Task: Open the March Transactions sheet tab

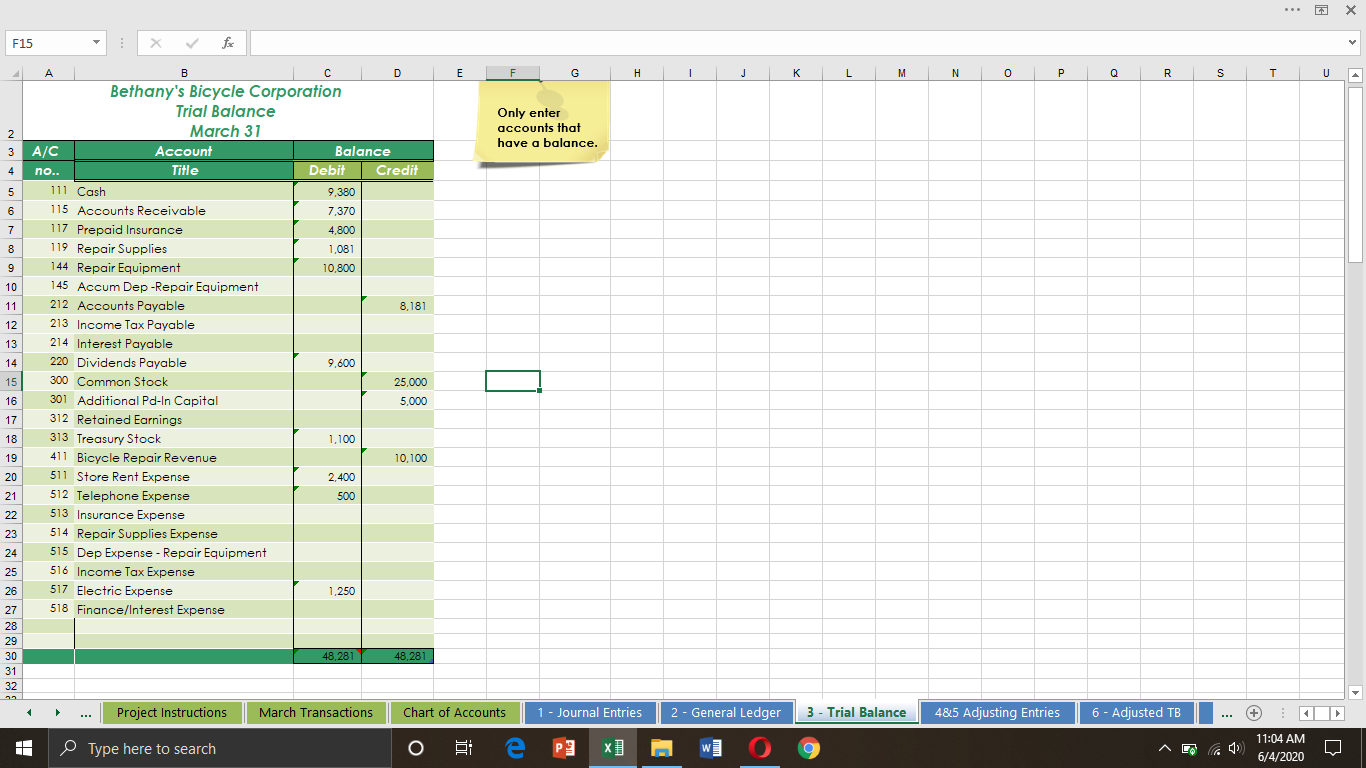Action: click(x=316, y=713)
